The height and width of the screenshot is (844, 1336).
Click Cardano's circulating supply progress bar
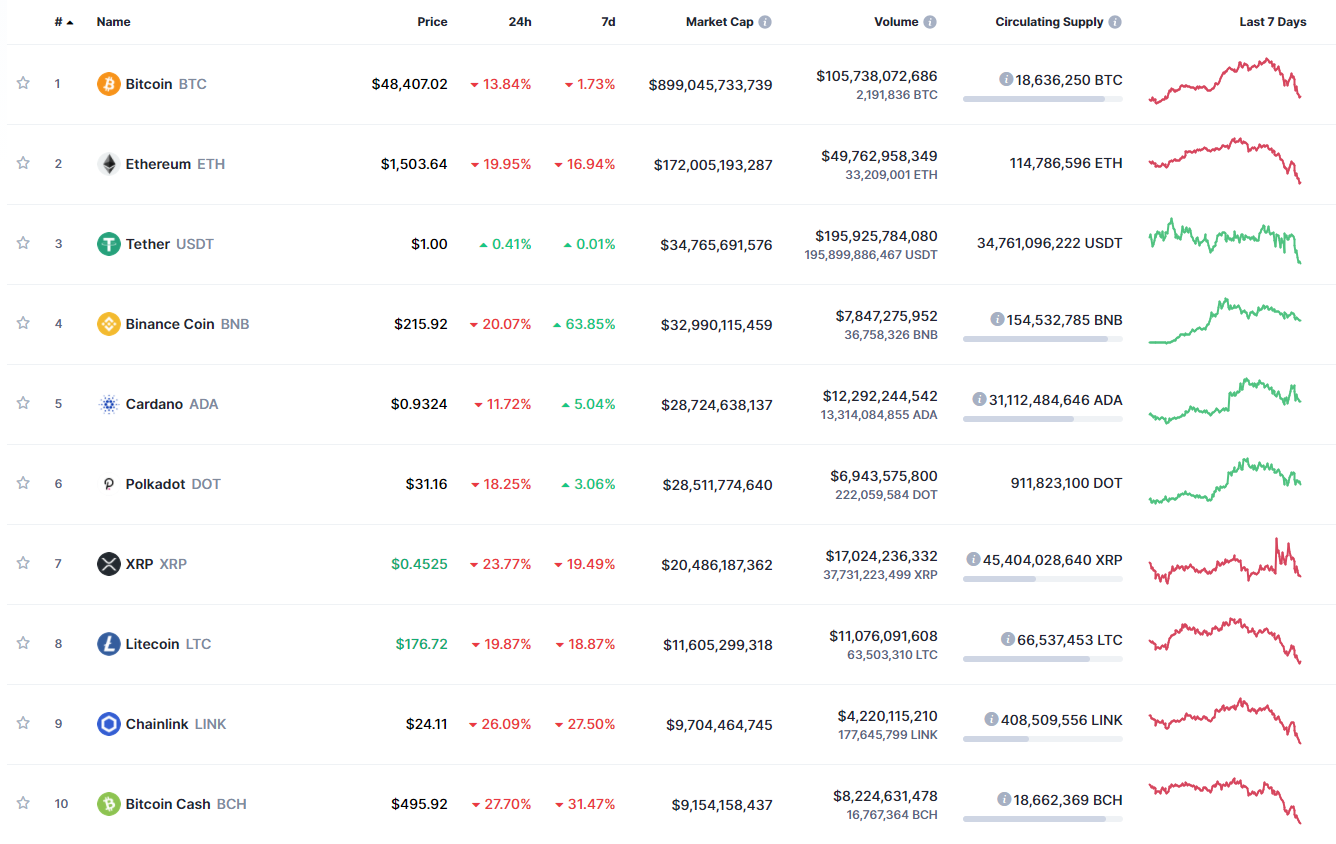[x=1043, y=419]
